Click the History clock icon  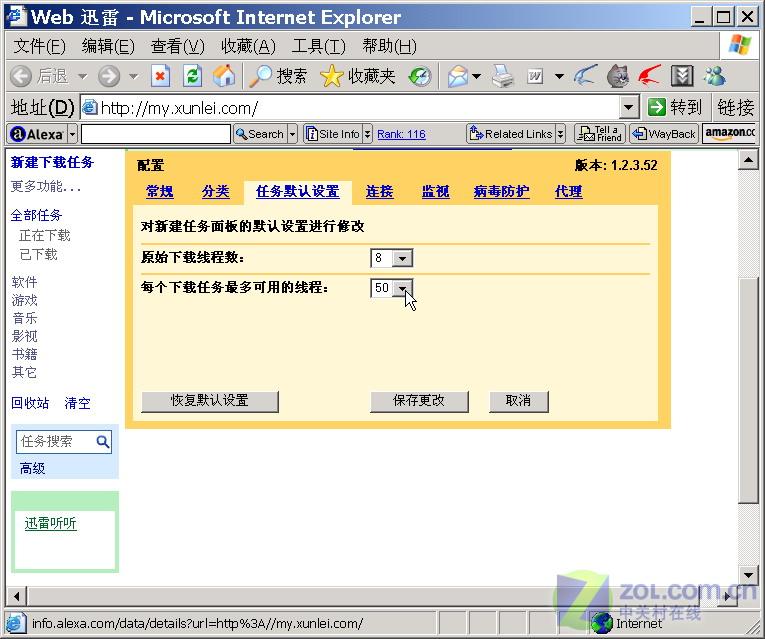coord(420,76)
